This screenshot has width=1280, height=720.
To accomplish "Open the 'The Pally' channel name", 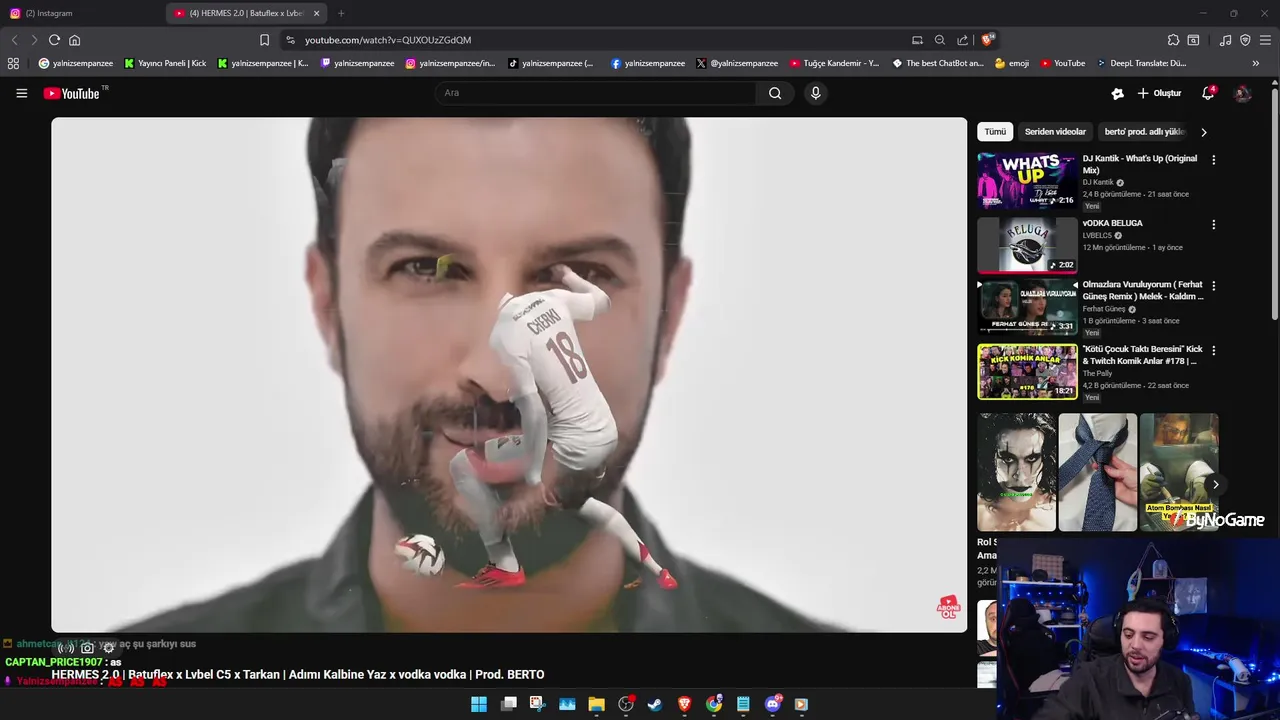I will tap(1097, 374).
